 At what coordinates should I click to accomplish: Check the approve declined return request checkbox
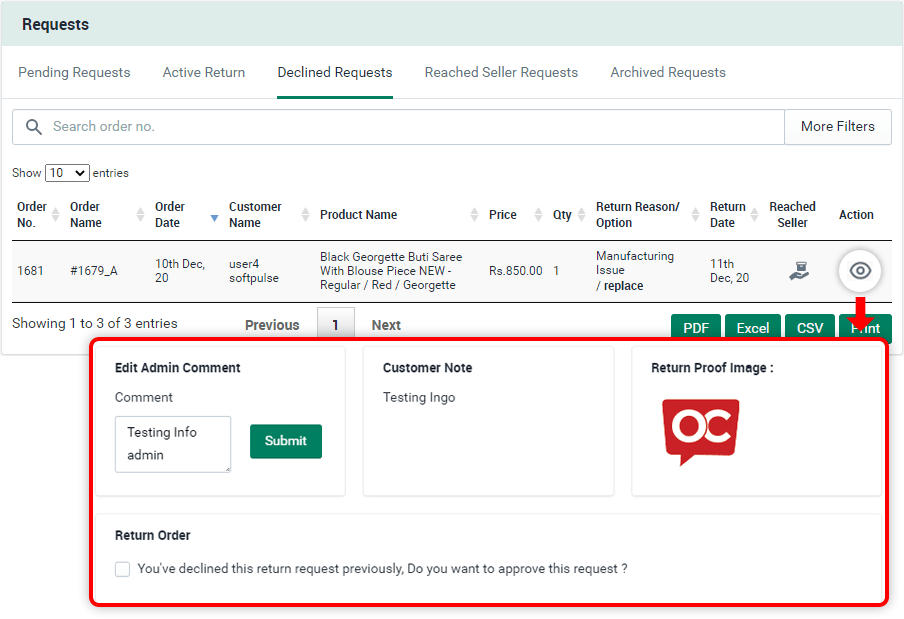pyautogui.click(x=122, y=569)
